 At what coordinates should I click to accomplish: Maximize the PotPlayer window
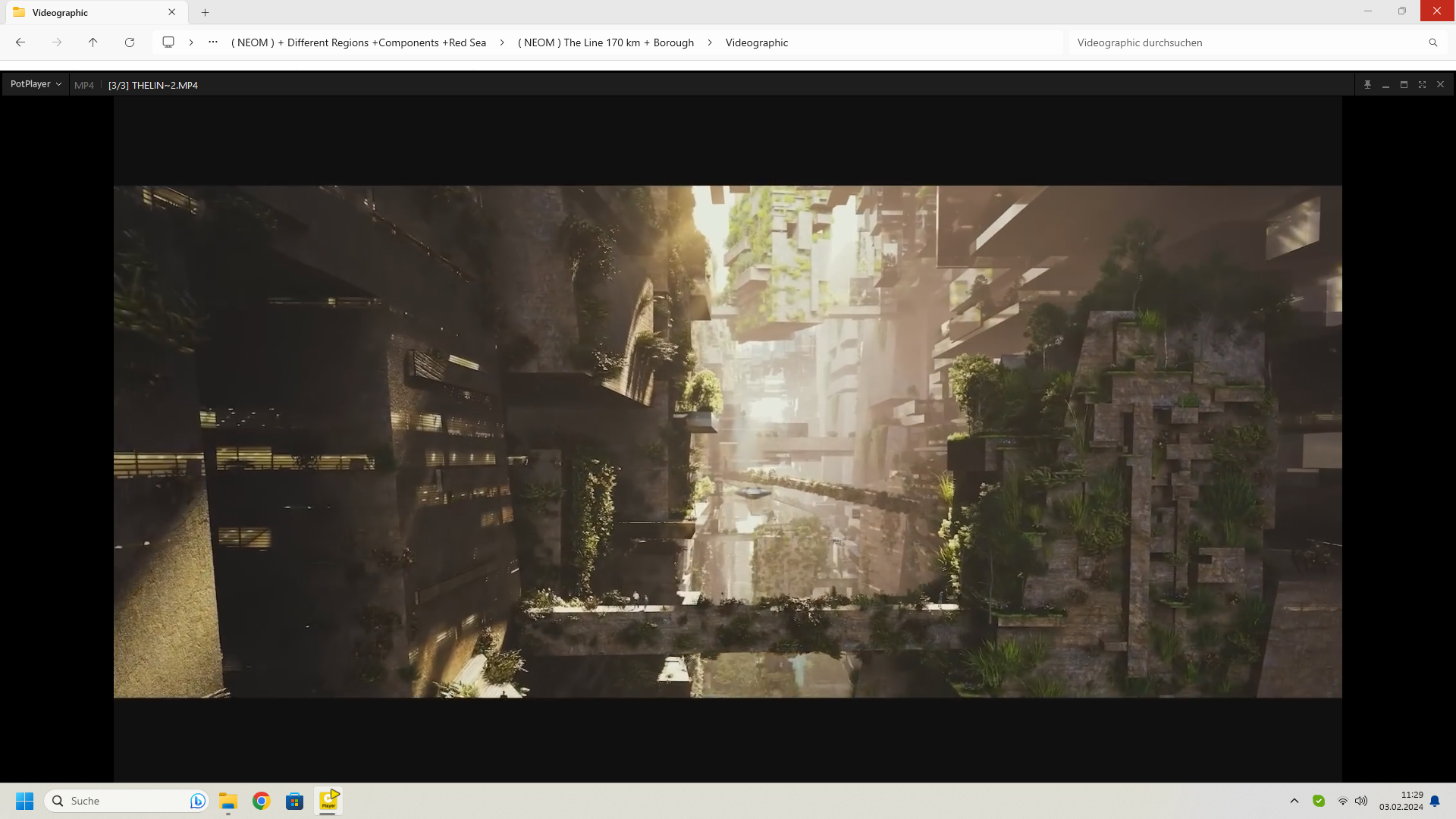click(1404, 85)
